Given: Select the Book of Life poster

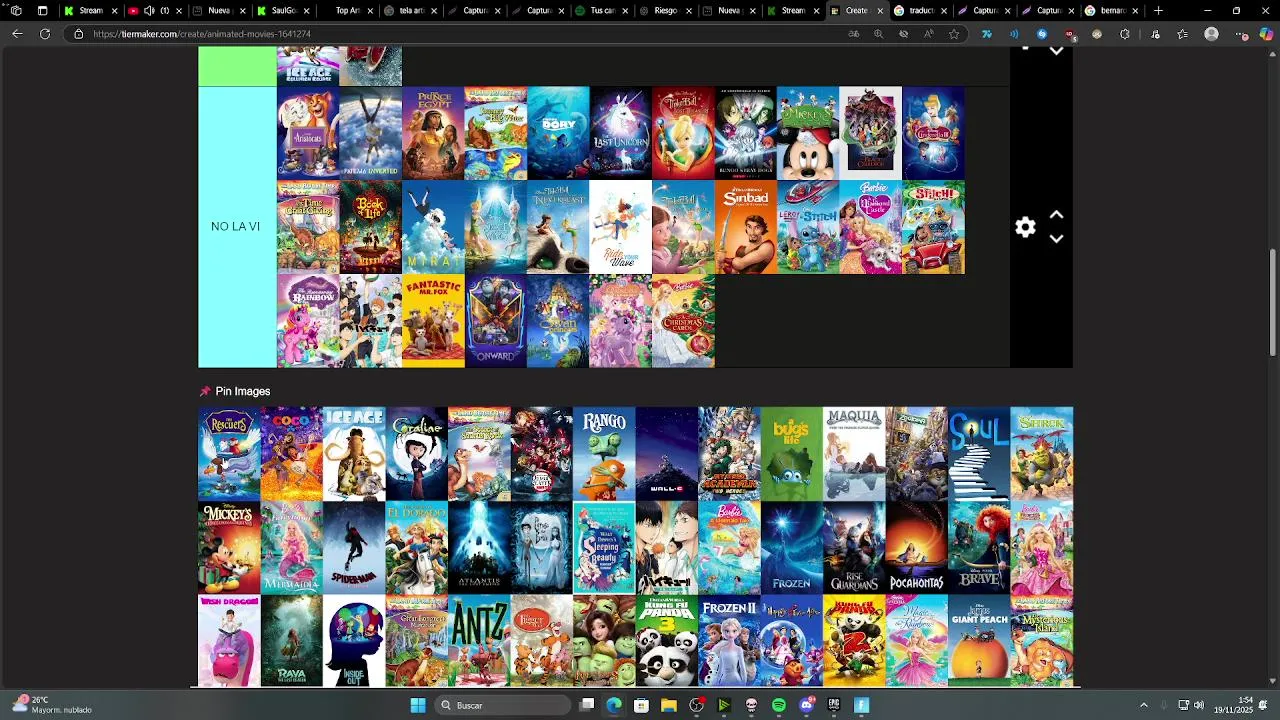Looking at the screenshot, I should [370, 227].
